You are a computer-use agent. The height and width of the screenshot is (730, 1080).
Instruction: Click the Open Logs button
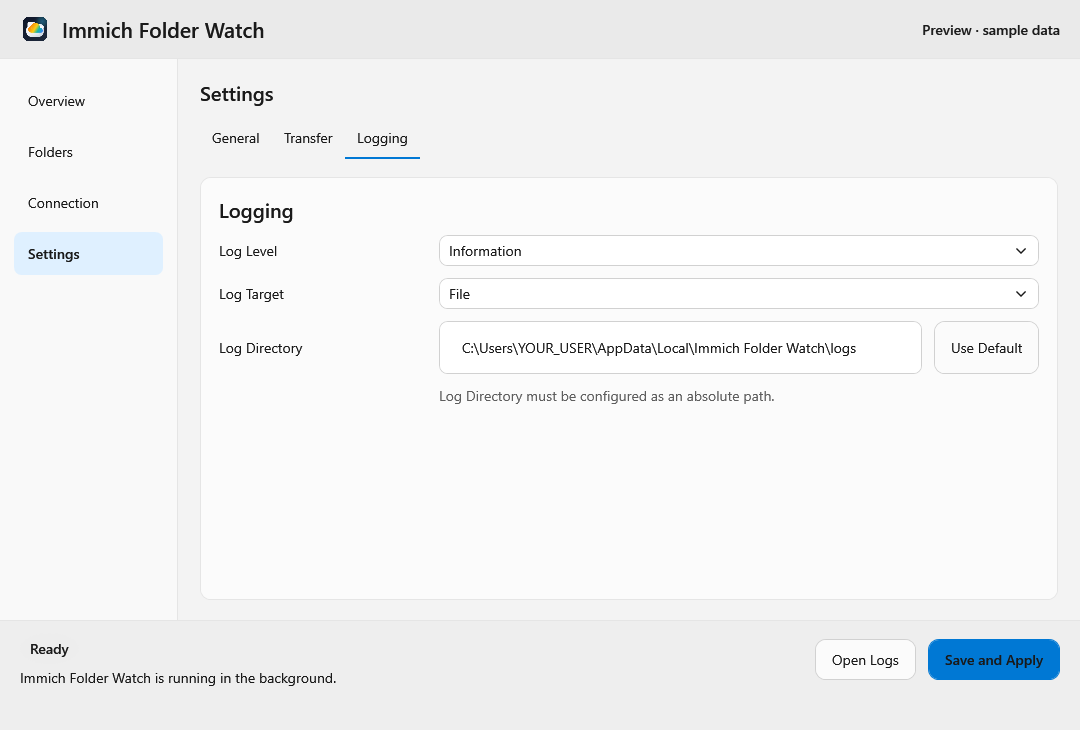coord(865,660)
